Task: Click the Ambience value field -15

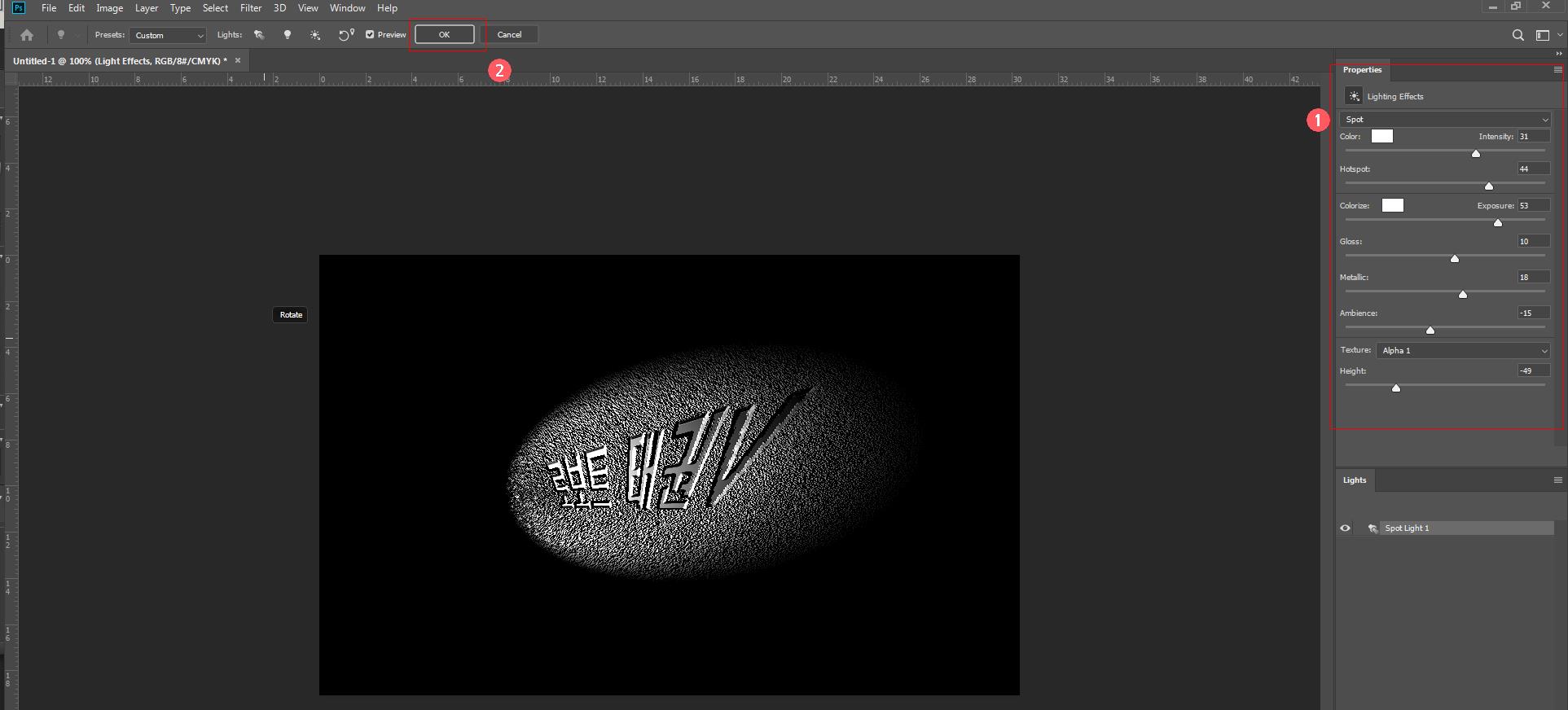Action: (x=1533, y=313)
